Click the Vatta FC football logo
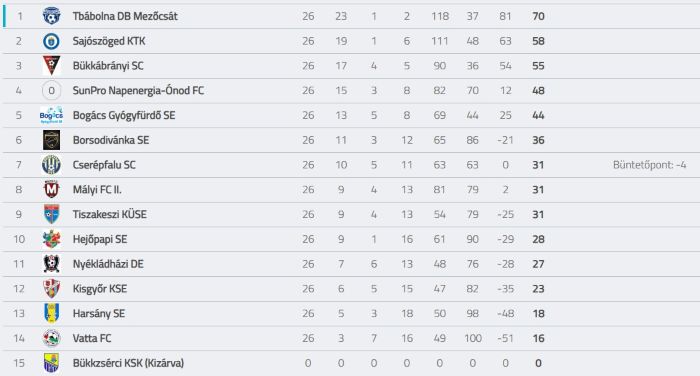Image resolution: width=700 pixels, height=376 pixels. (51, 338)
